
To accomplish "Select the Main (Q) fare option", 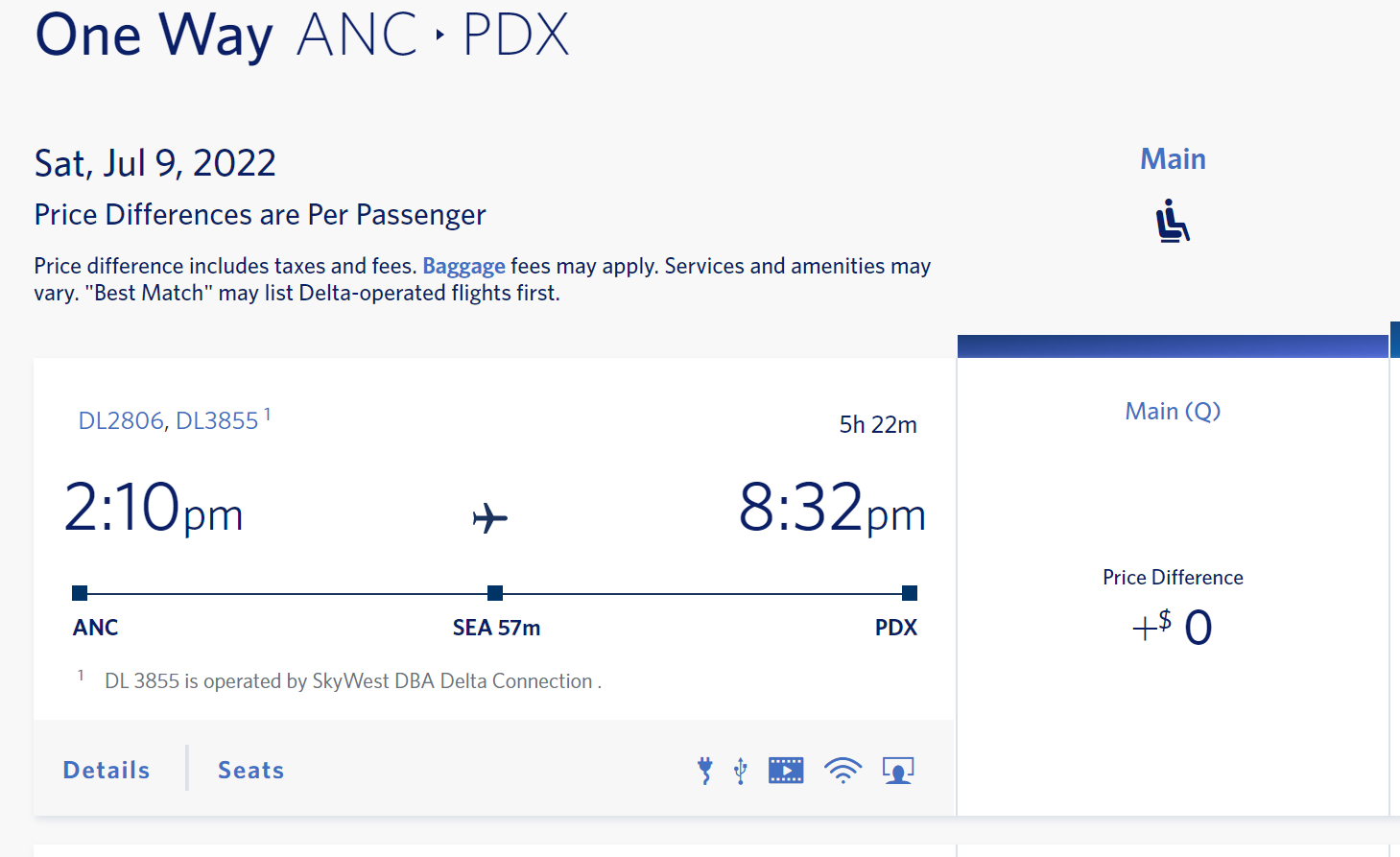I will tap(1172, 411).
